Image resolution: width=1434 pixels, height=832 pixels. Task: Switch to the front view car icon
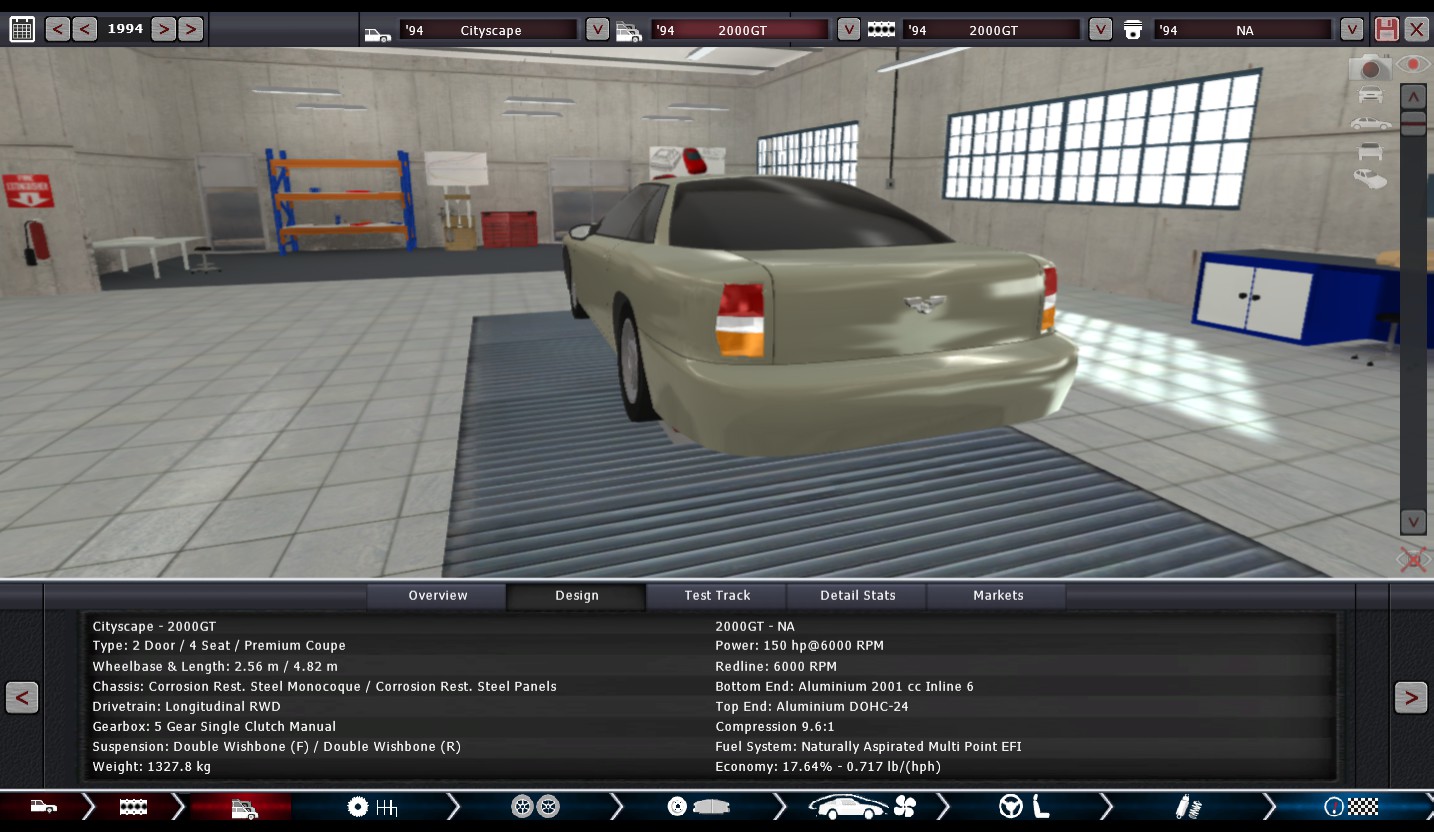(x=1370, y=95)
